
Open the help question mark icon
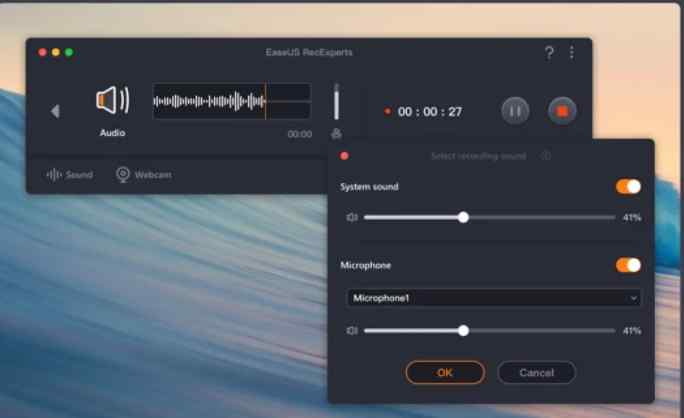(549, 53)
